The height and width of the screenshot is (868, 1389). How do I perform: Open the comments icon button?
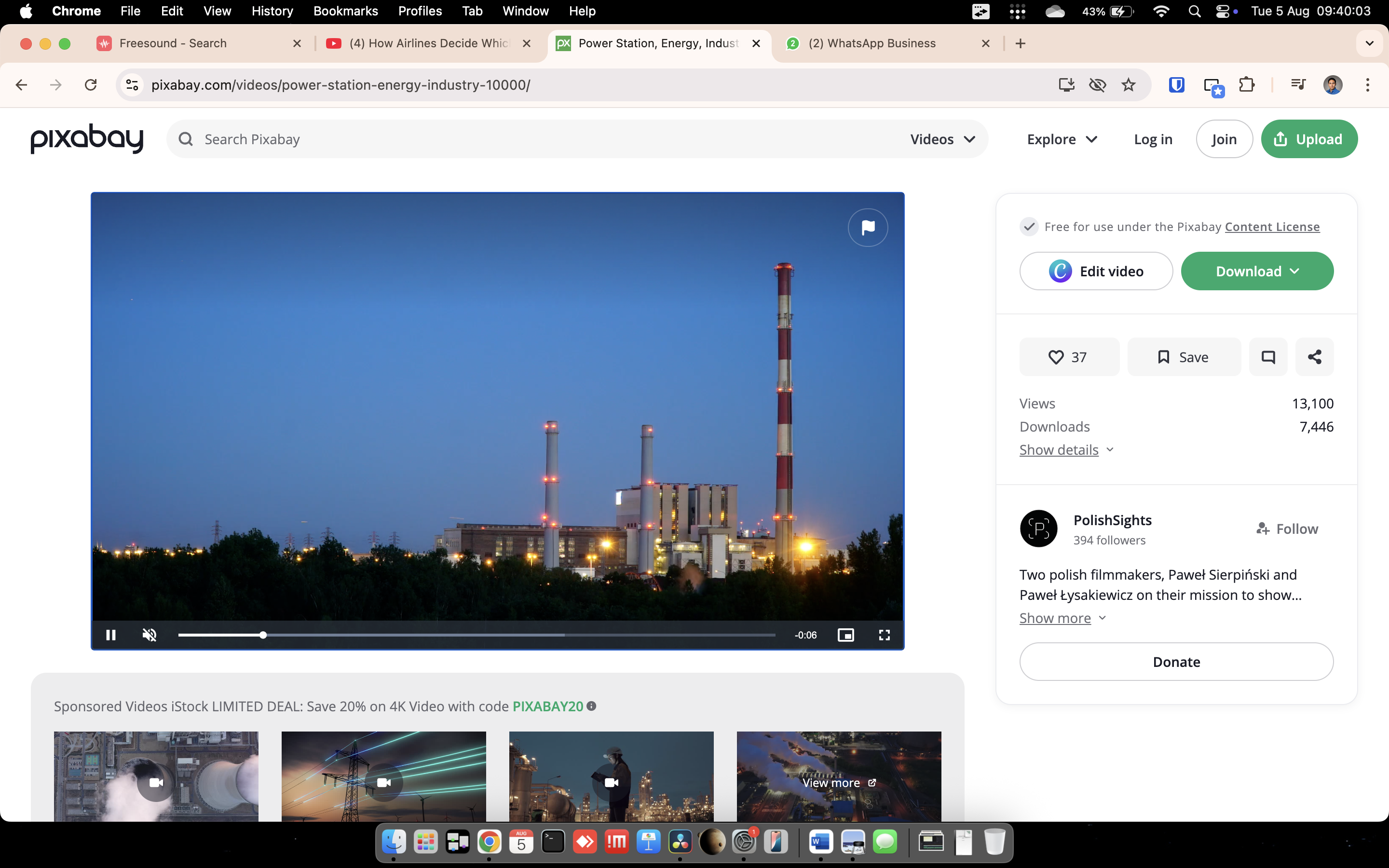pos(1268,357)
